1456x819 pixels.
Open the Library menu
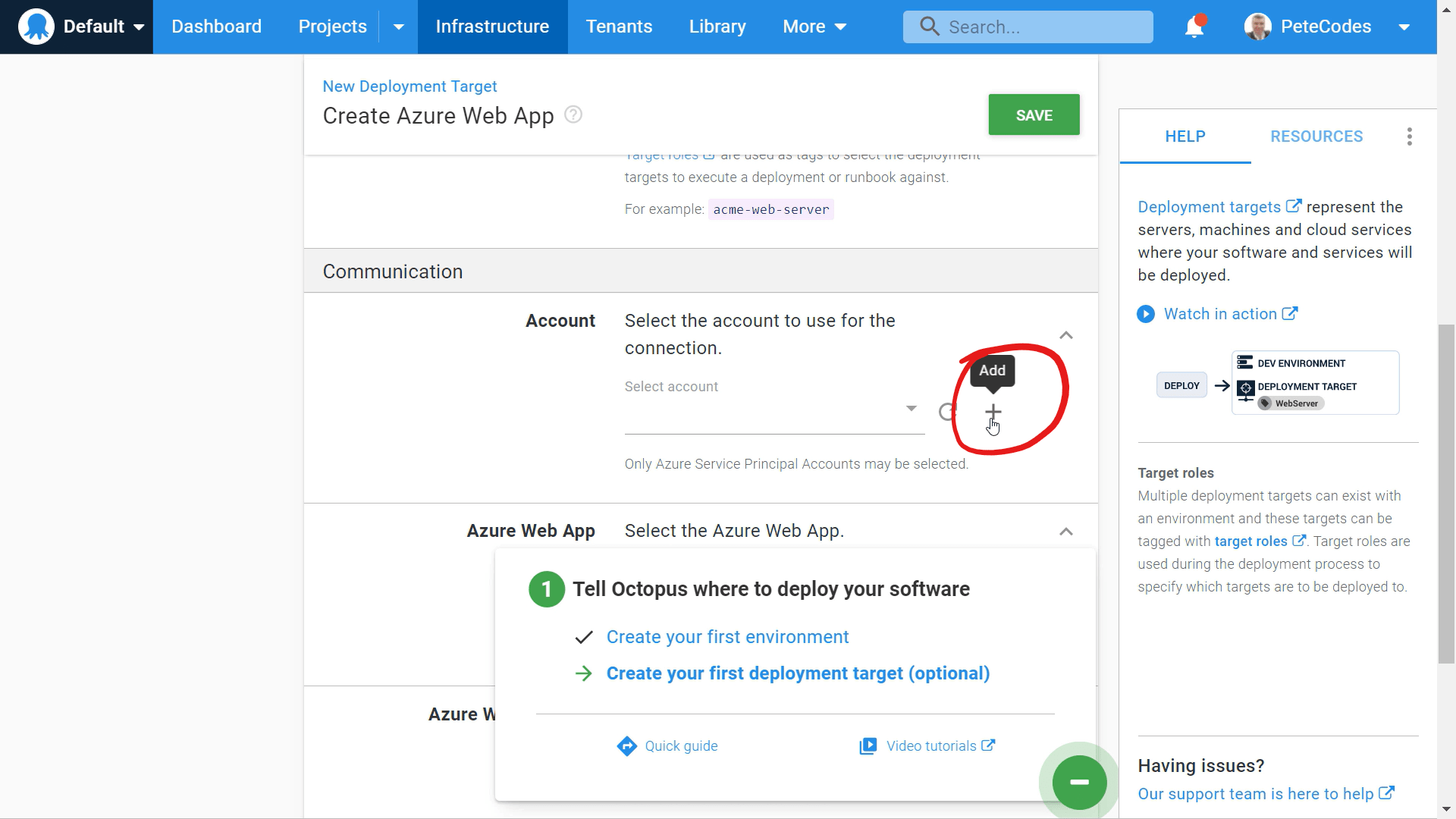717,27
